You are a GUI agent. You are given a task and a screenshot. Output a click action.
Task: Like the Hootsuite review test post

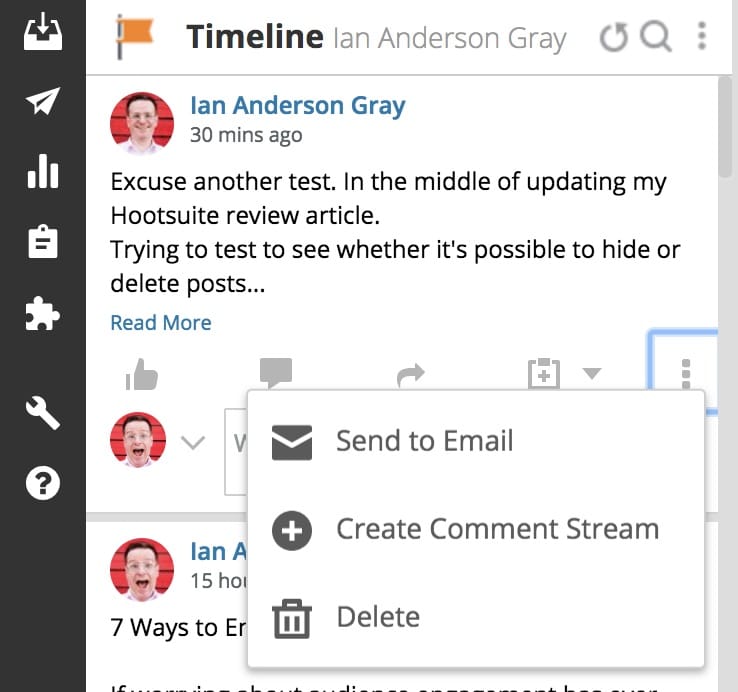point(141,374)
